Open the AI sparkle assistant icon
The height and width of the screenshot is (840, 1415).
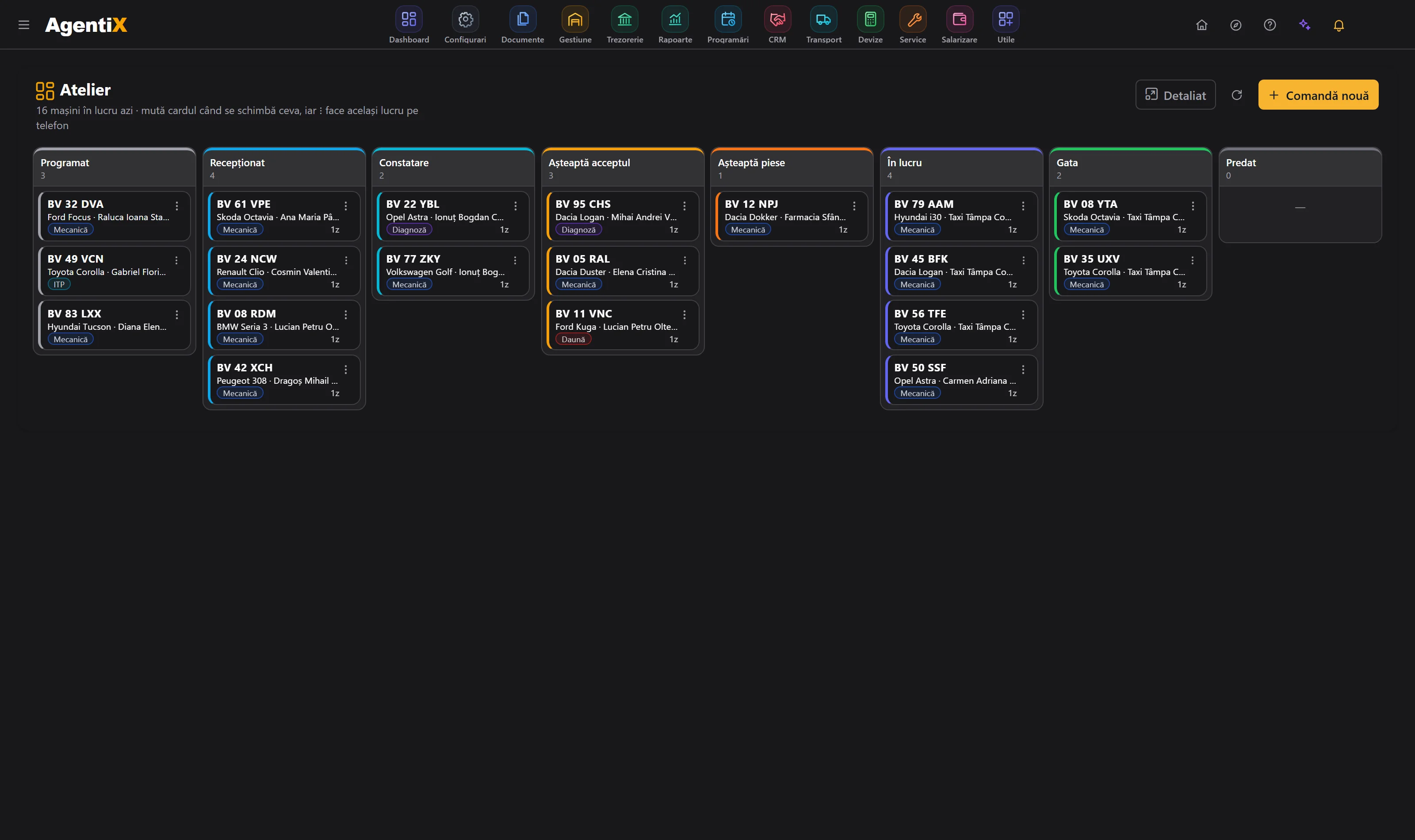coord(1304,25)
